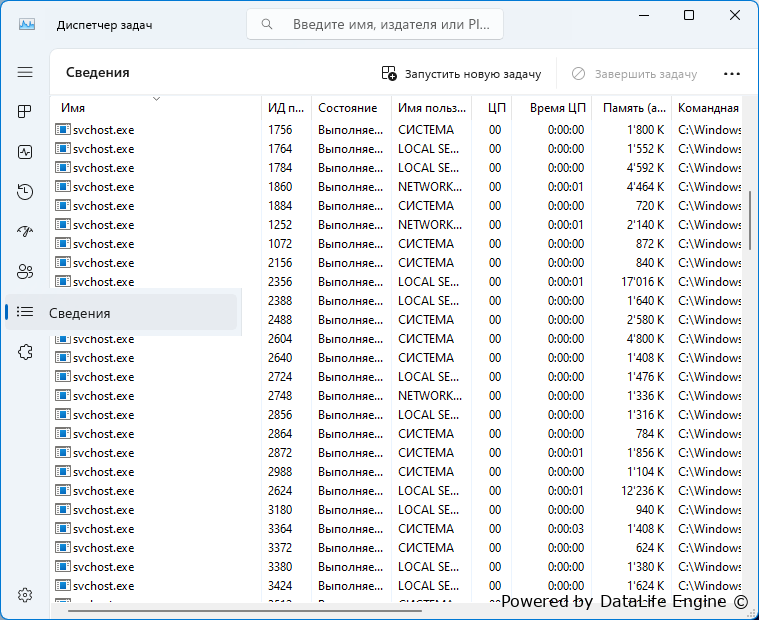This screenshot has height=620, width=759.
Task: Open the App history page icon
Action: coord(25,192)
